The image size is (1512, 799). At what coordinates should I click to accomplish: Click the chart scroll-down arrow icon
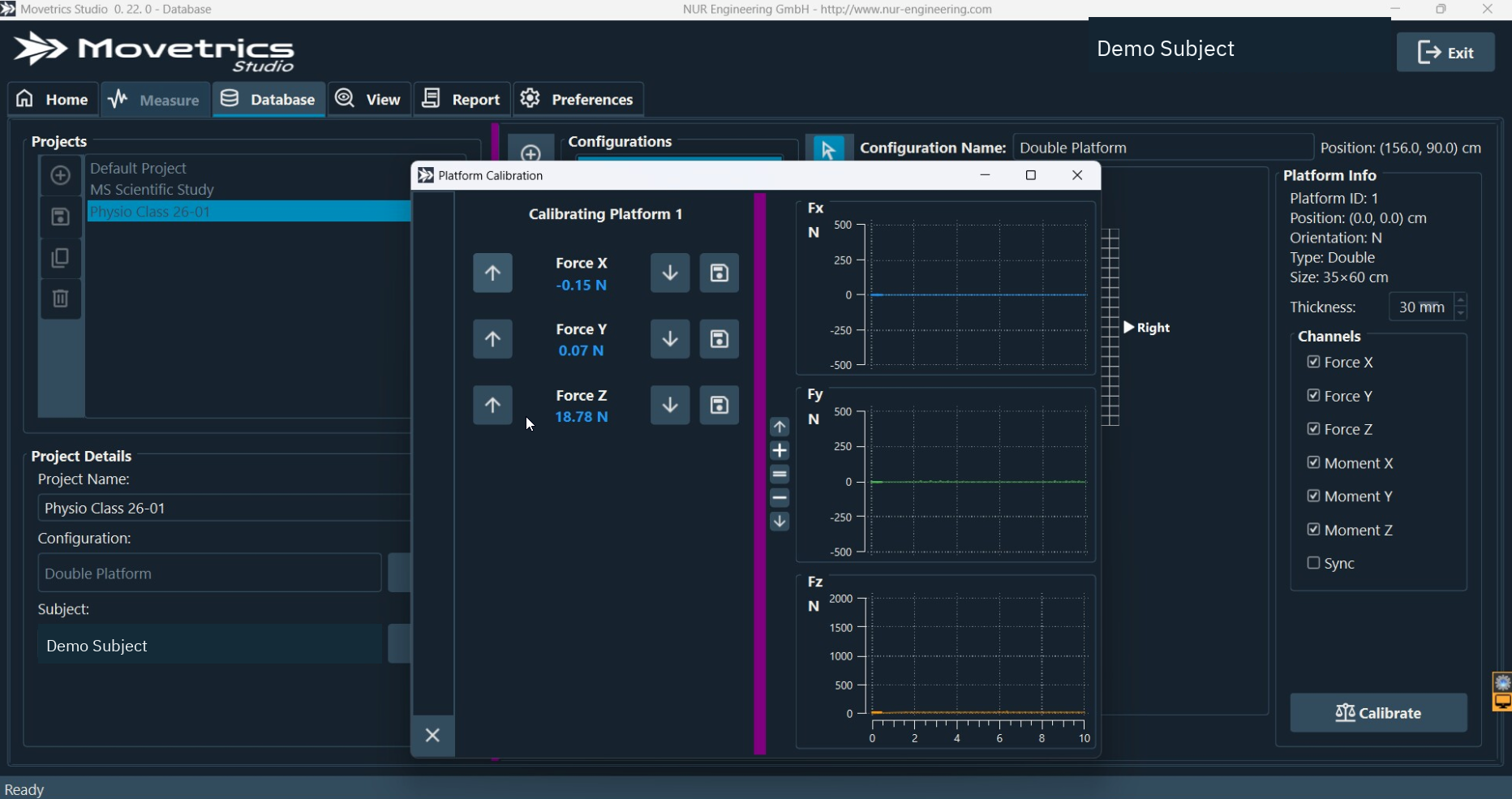coord(780,522)
